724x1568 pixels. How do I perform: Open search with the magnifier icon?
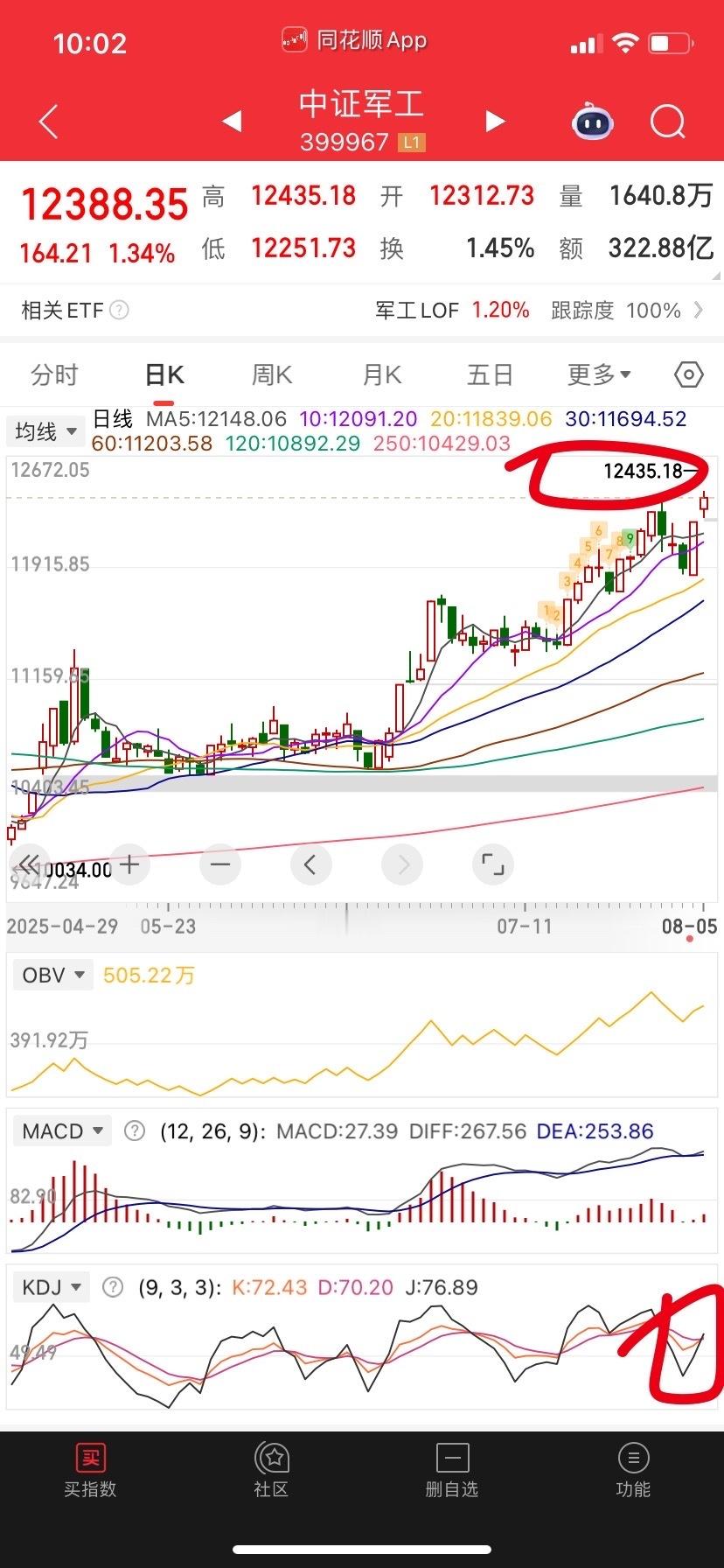(668, 122)
